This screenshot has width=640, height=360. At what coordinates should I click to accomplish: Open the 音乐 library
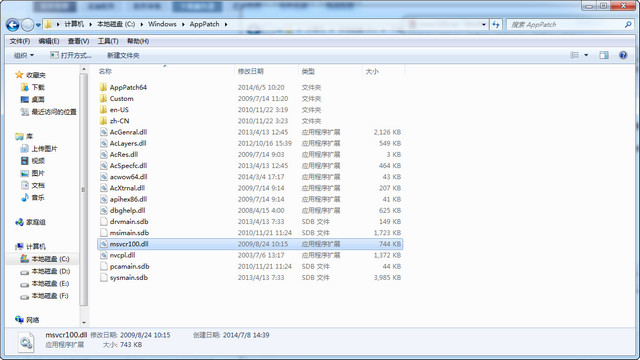[33, 198]
